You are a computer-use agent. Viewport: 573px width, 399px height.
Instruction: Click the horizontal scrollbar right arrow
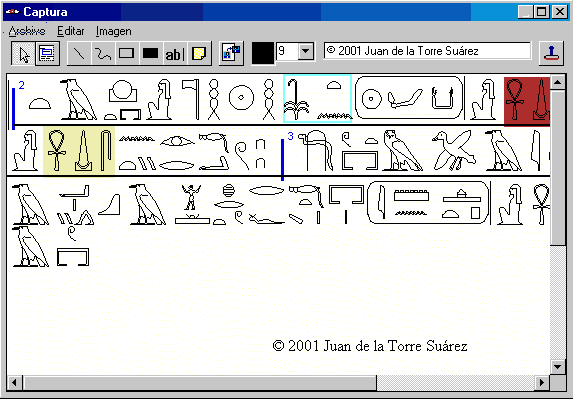pos(542,383)
